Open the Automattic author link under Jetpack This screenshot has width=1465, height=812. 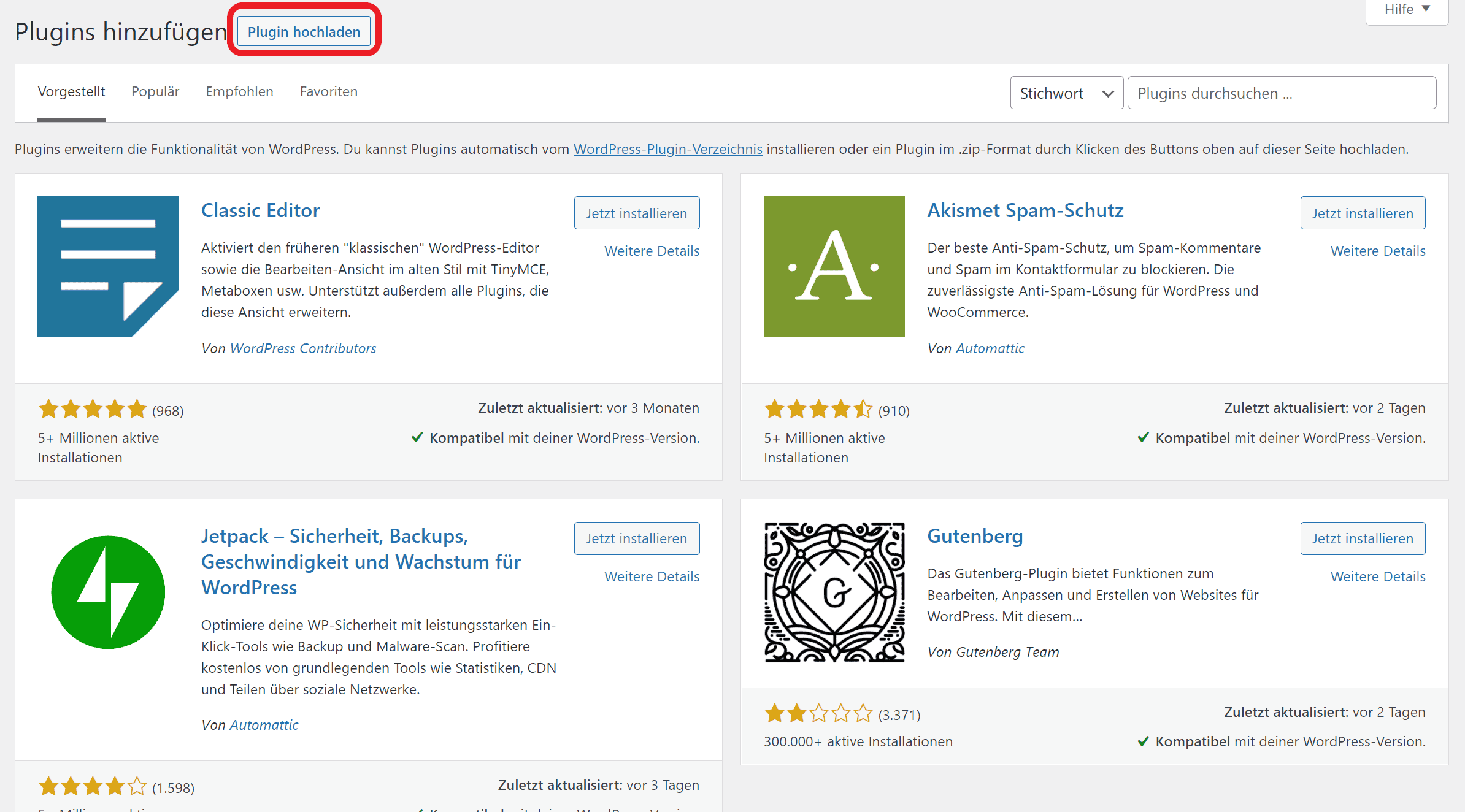264,725
